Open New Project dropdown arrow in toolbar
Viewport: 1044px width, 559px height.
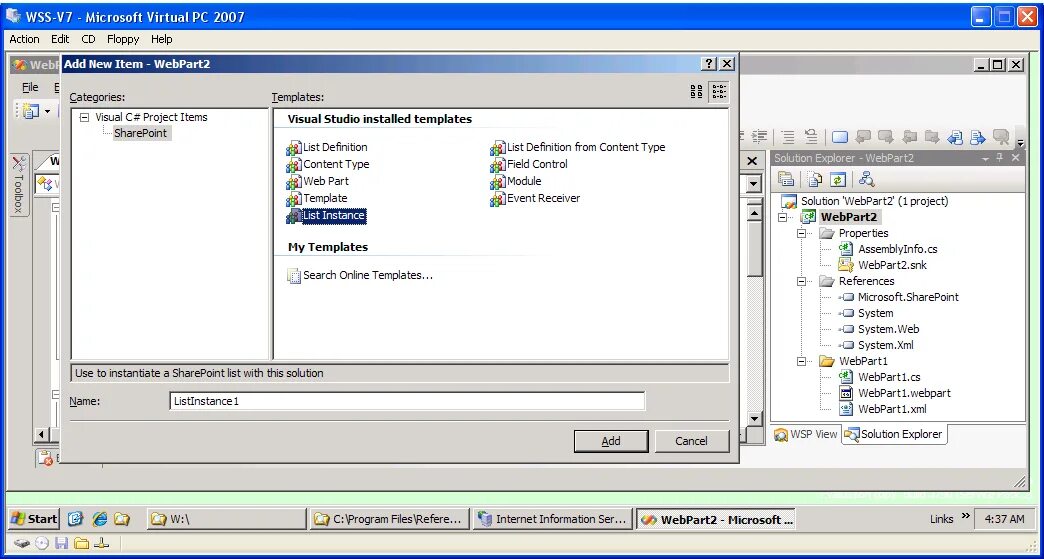(x=47, y=112)
